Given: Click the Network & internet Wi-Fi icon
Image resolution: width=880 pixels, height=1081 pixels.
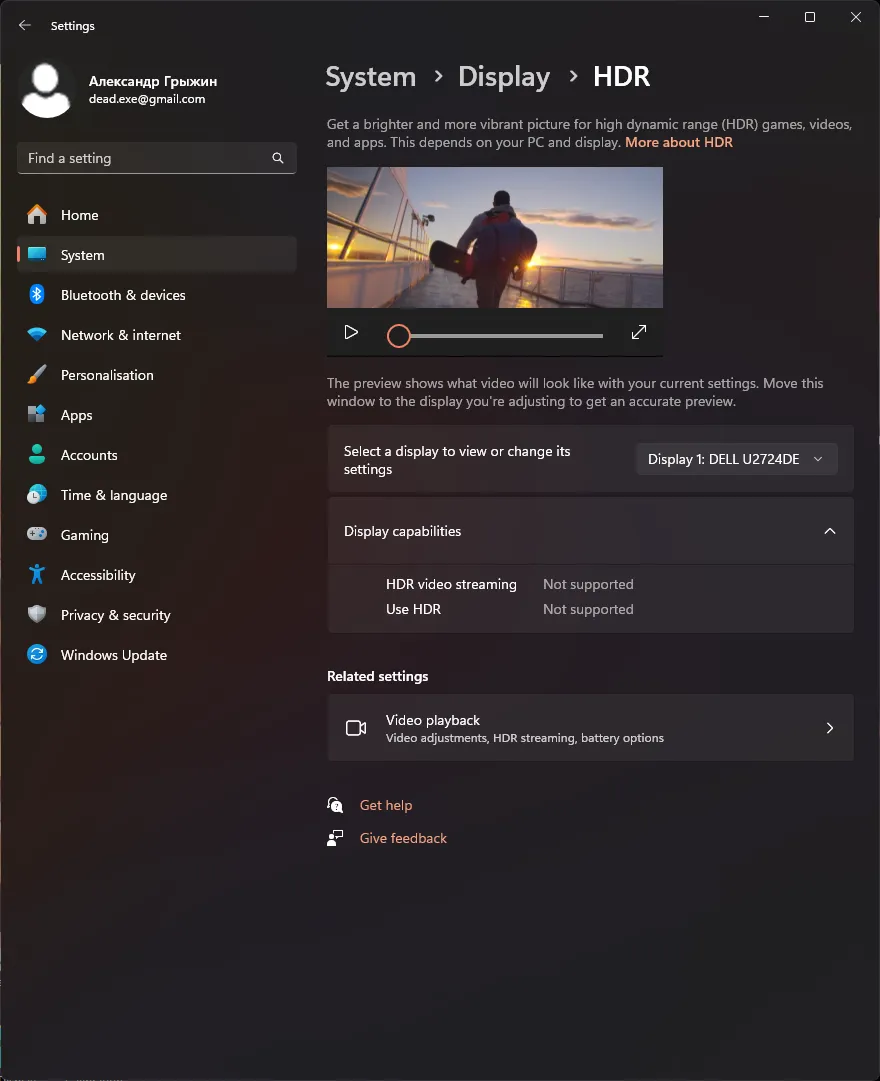Looking at the screenshot, I should pyautogui.click(x=37, y=335).
